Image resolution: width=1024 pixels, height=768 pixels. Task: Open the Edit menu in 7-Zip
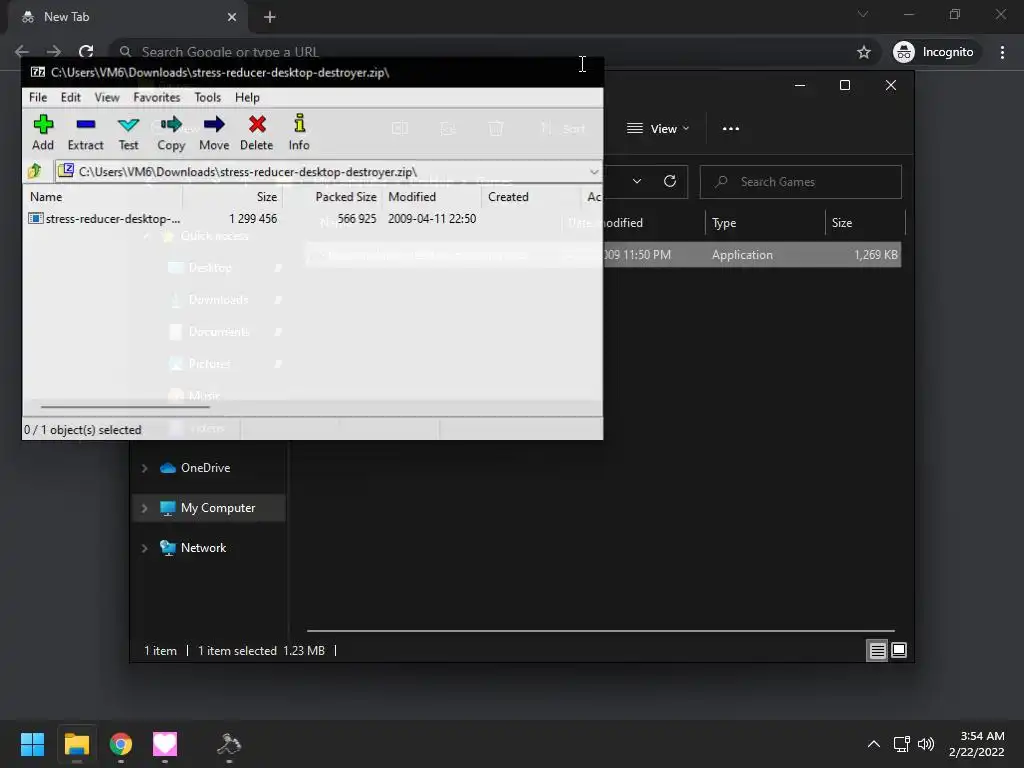[71, 97]
